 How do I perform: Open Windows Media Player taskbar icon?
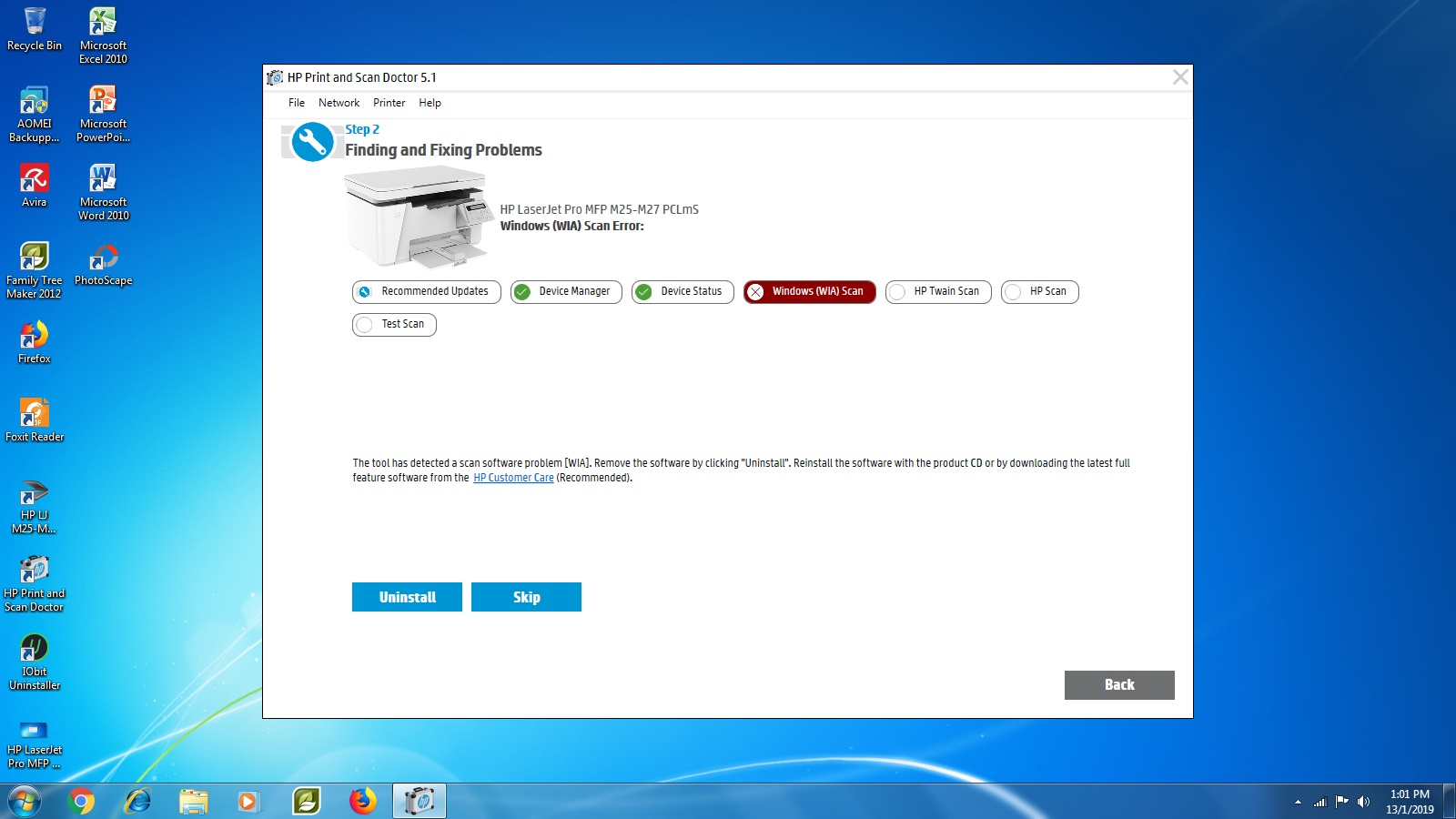click(x=248, y=801)
